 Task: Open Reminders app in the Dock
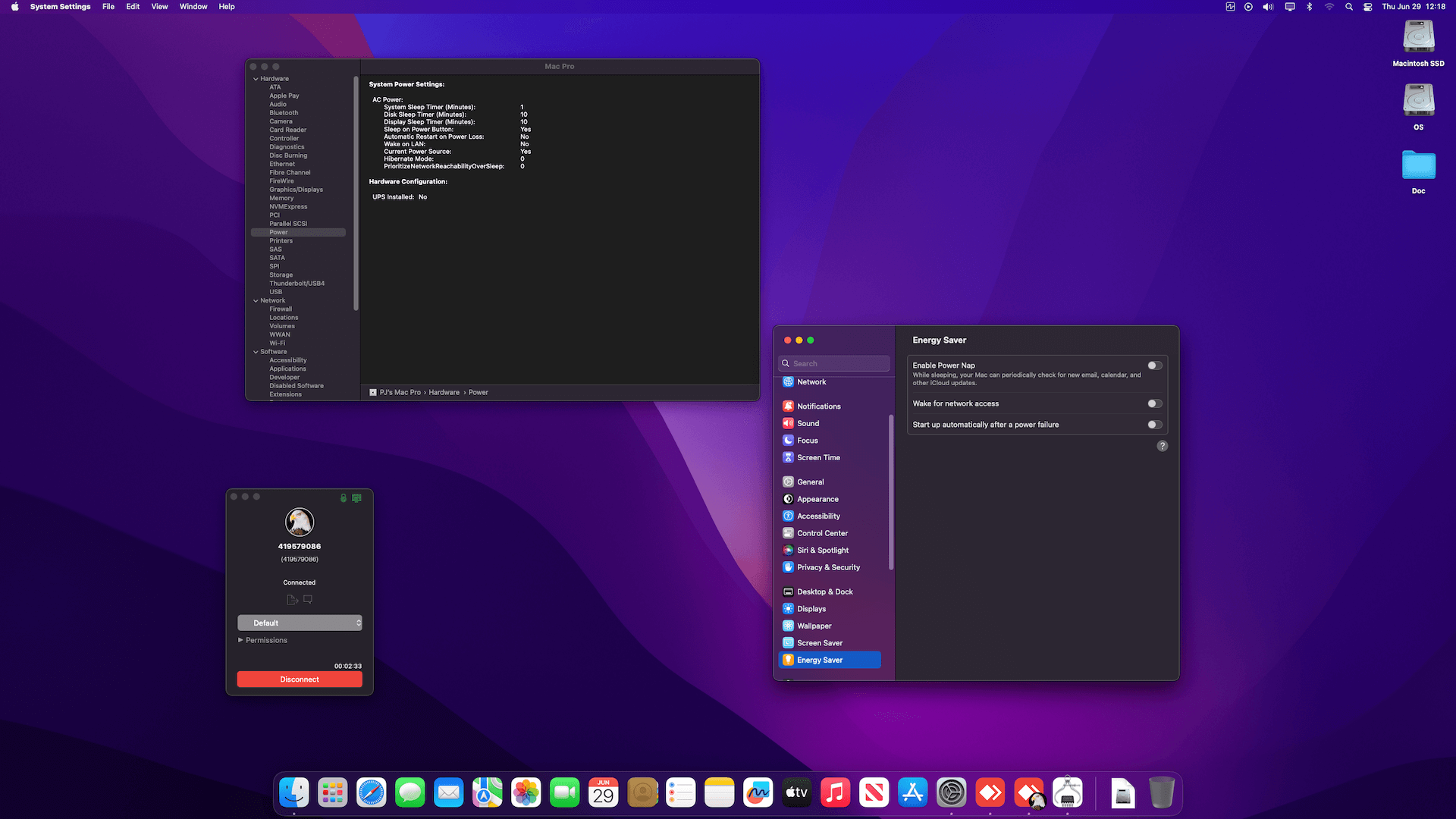point(681,793)
